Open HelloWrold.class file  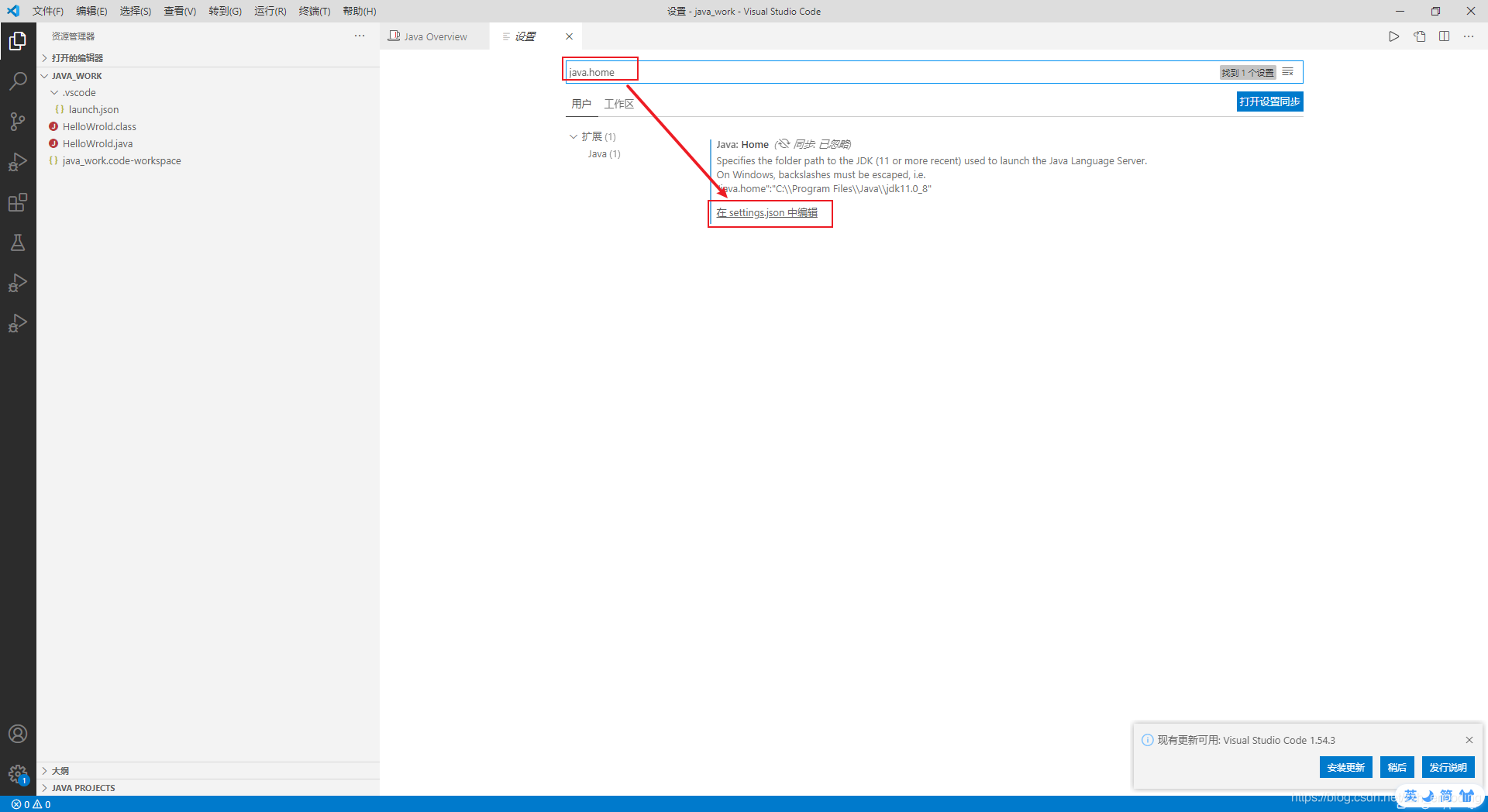(x=99, y=126)
